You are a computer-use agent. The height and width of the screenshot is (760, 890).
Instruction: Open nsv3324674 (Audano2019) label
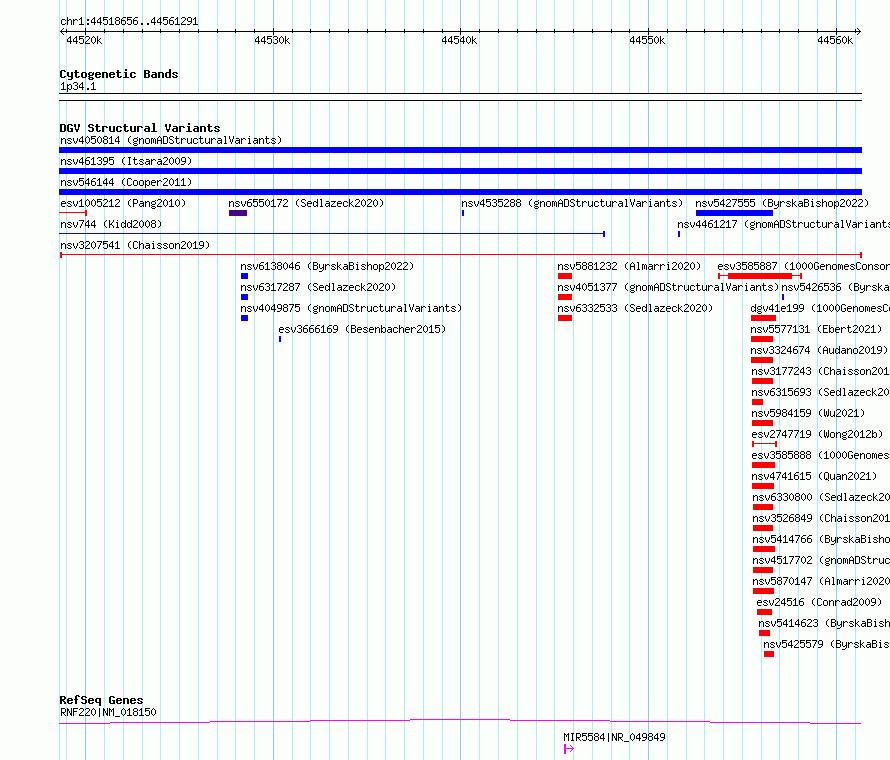[x=819, y=350]
